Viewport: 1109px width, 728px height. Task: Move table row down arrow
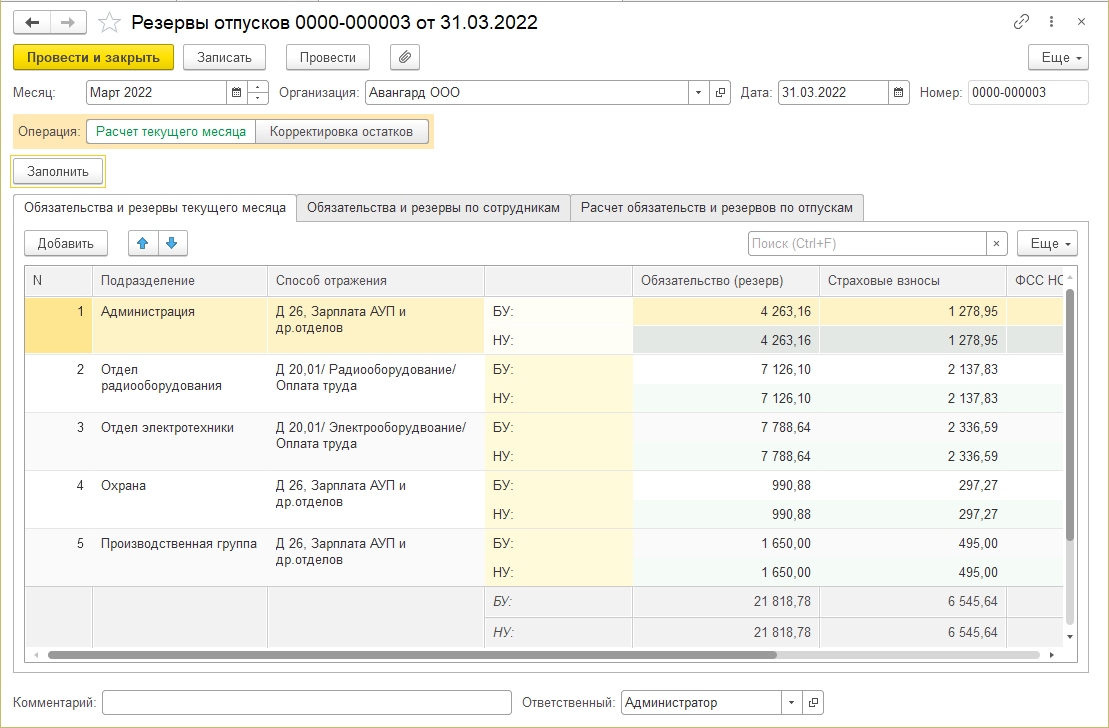coord(171,243)
